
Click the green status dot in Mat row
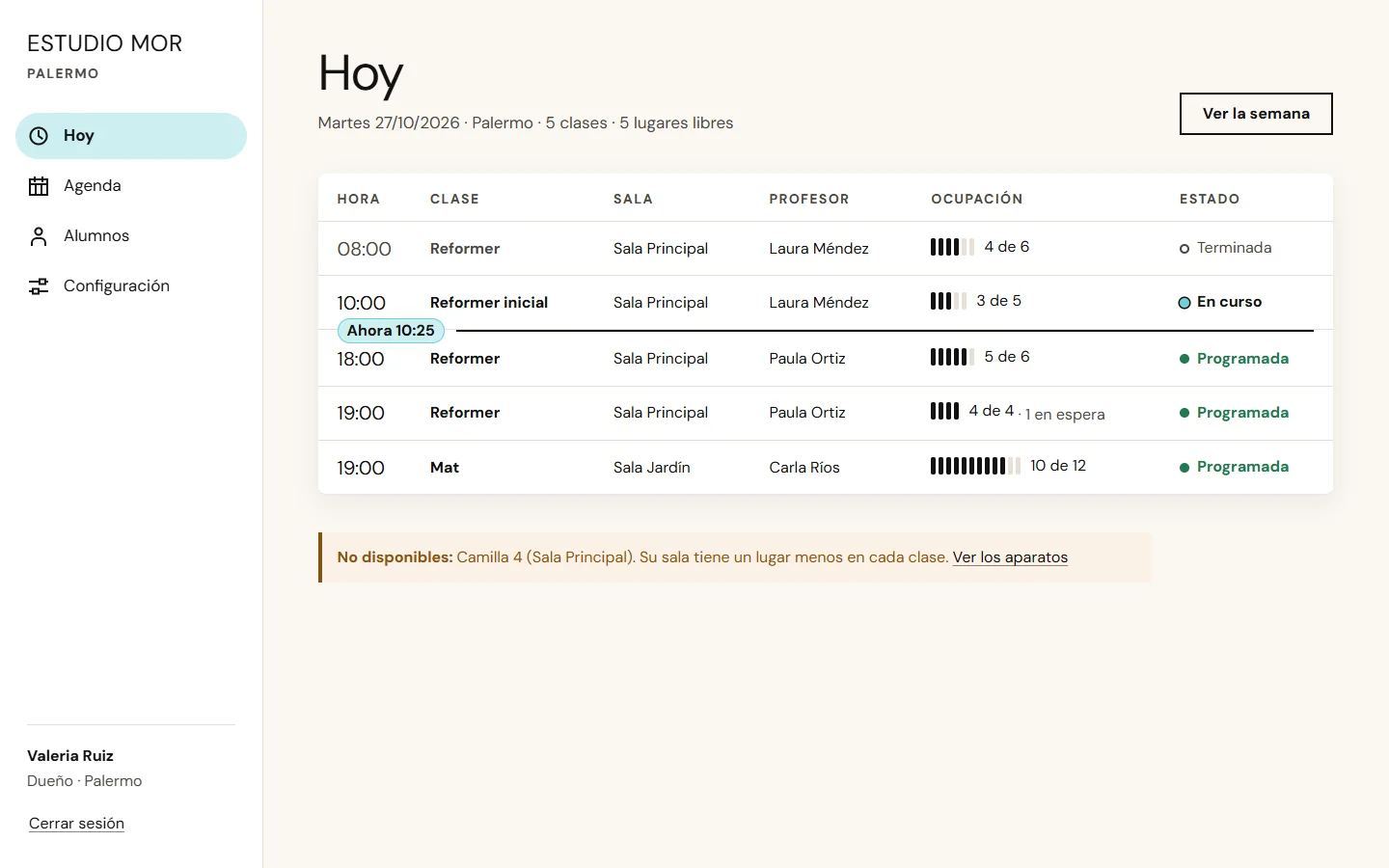pos(1185,468)
